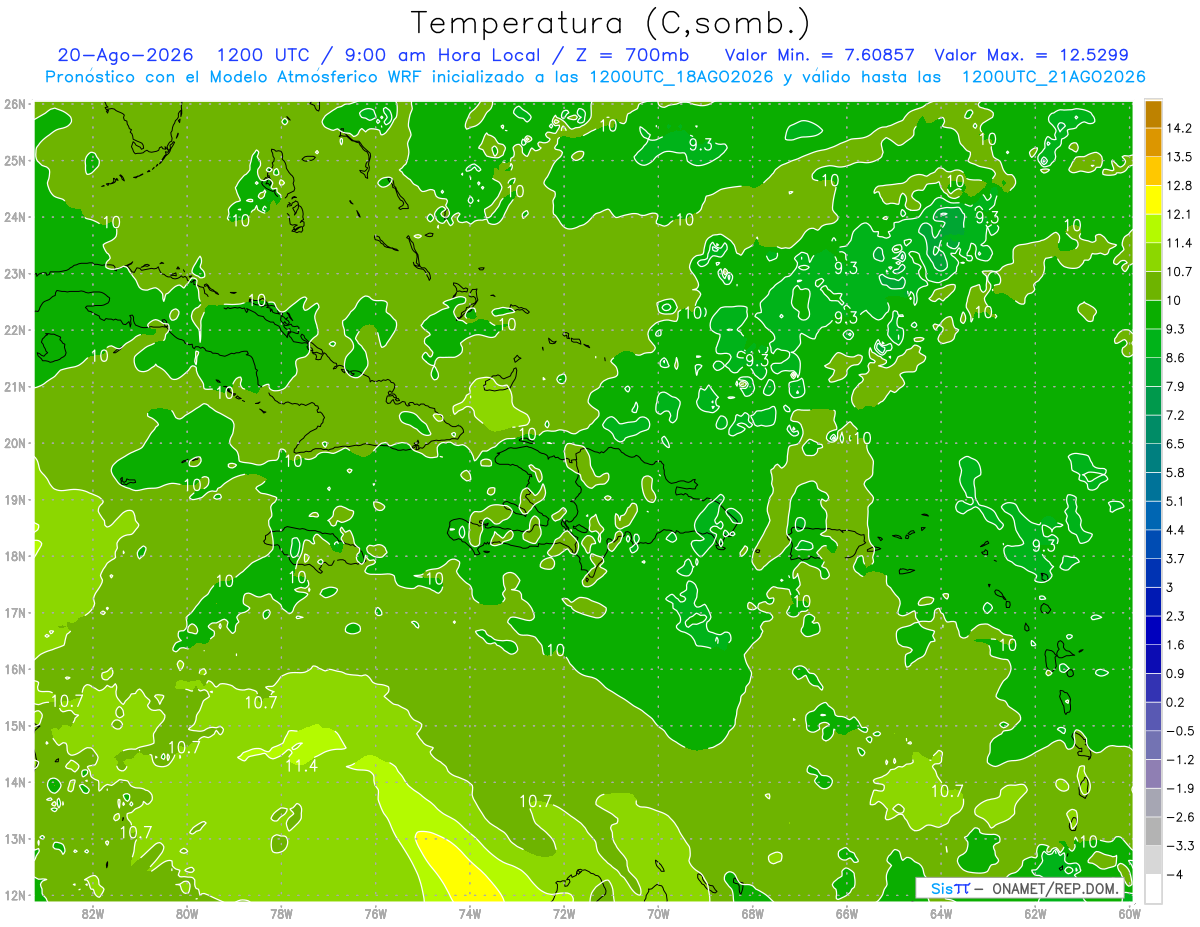This screenshot has width=1200, height=927.
Task: Click the title "Temperatura (C,somb.)"
Action: tap(610, 23)
